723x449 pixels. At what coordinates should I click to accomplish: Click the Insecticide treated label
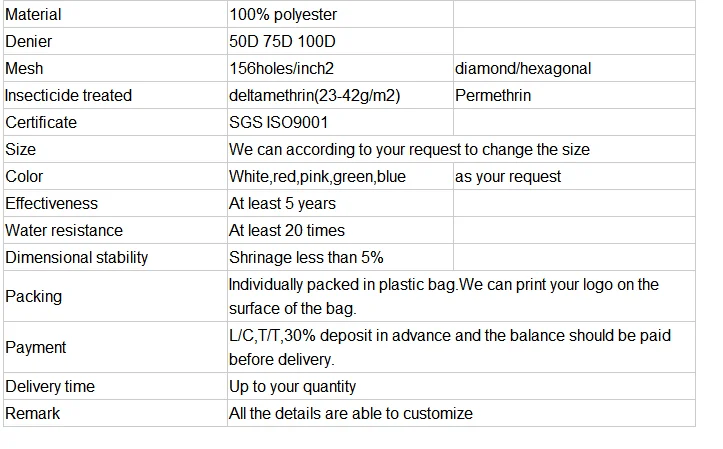(69, 95)
